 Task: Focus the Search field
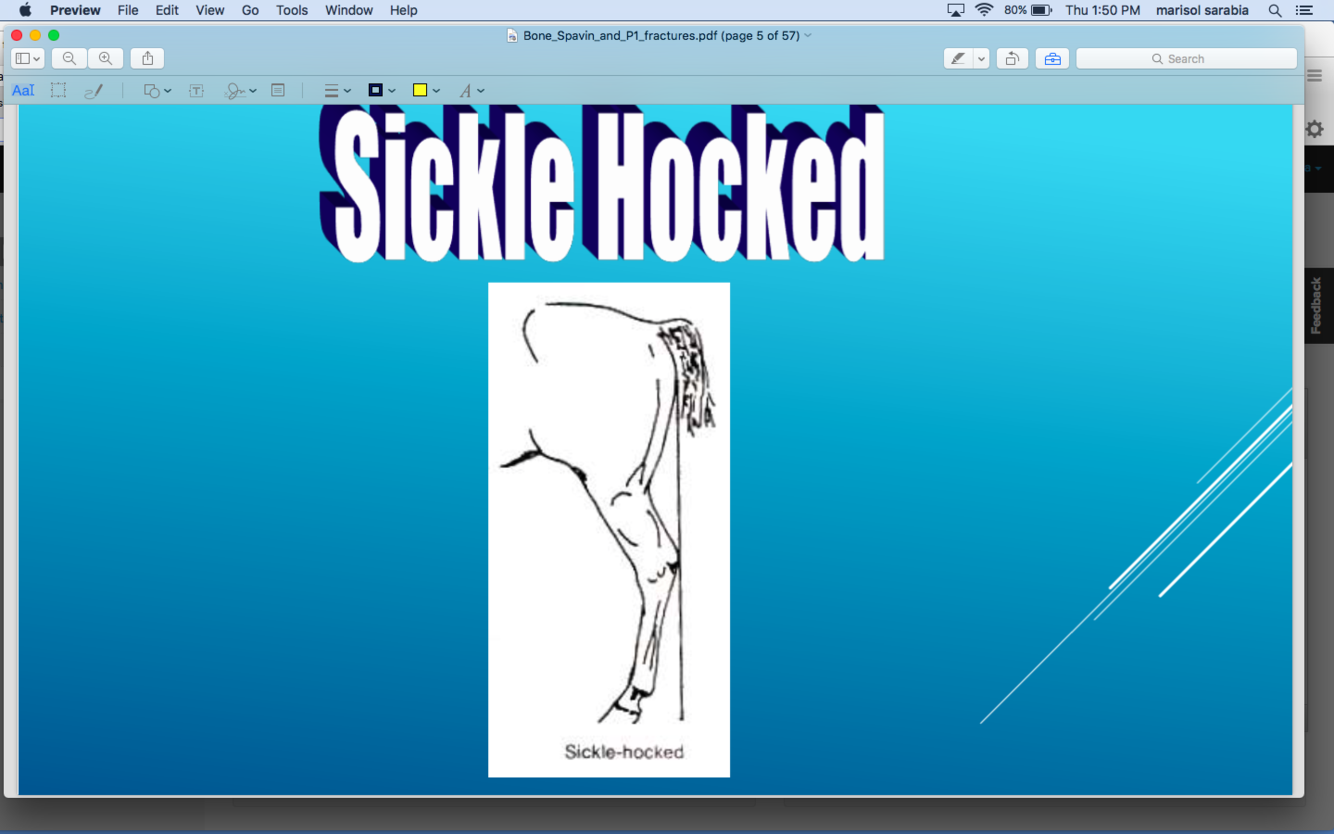[x=1187, y=59]
